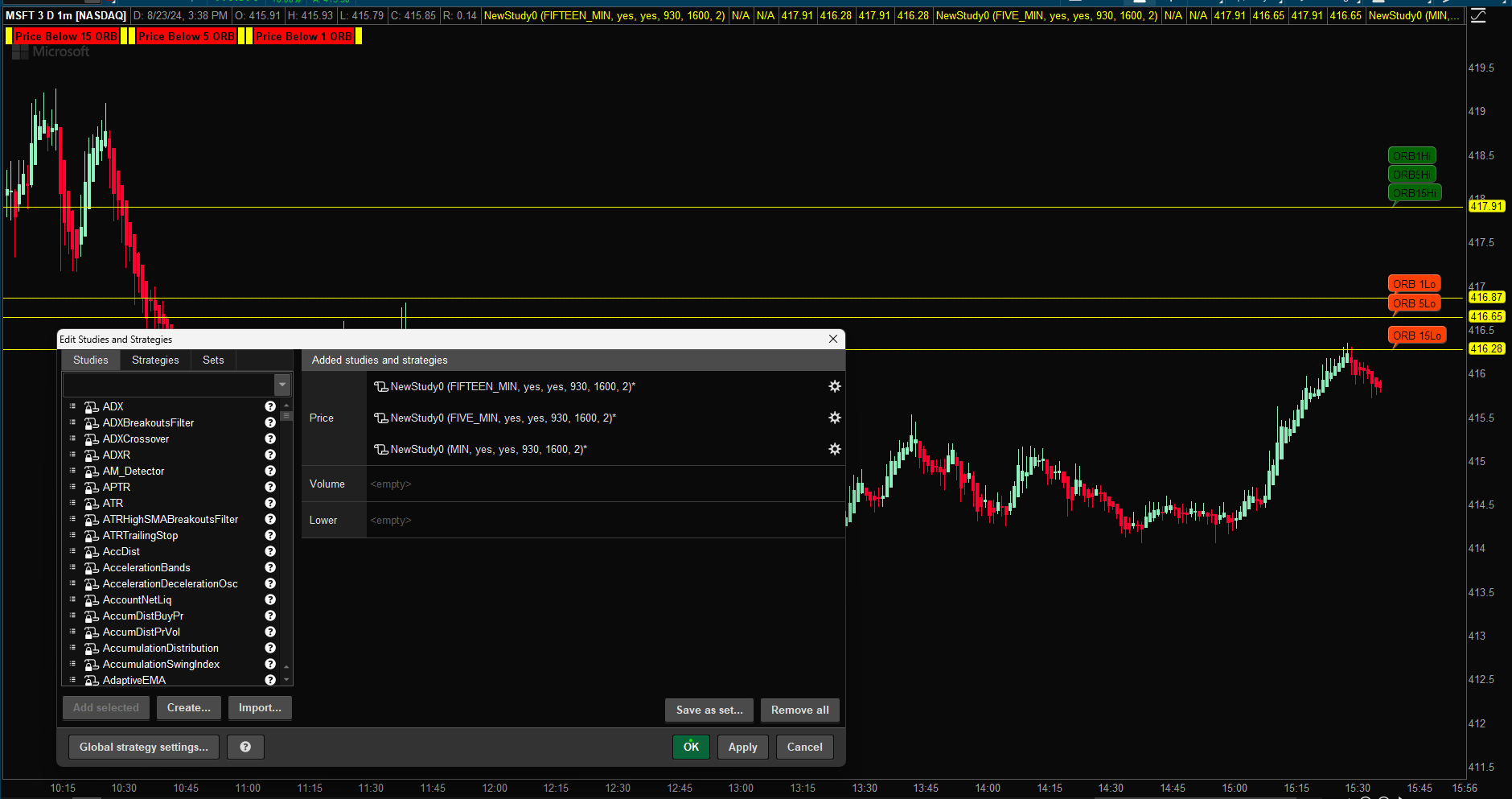Viewport: 1512px width, 799px height.
Task: Click the study list scrollbar down arrow
Action: 286,680
